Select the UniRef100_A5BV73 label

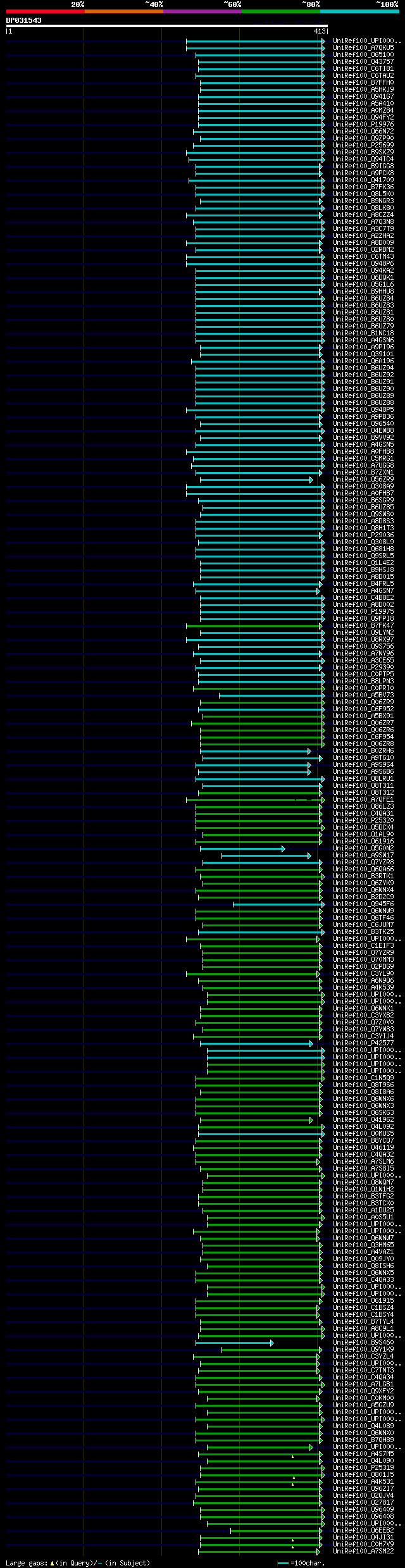[363, 695]
